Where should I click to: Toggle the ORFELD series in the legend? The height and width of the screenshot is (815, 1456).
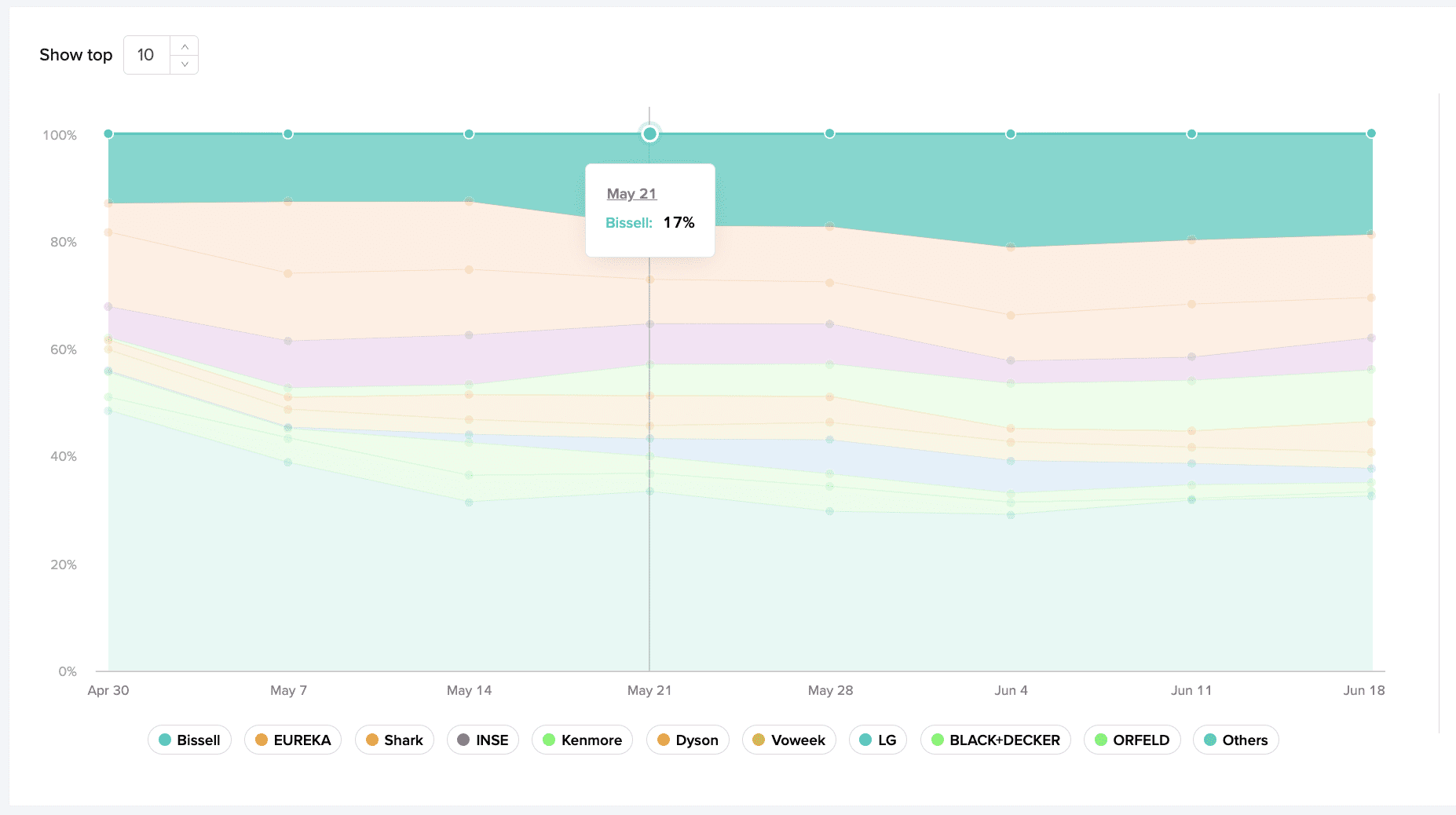click(x=1132, y=740)
